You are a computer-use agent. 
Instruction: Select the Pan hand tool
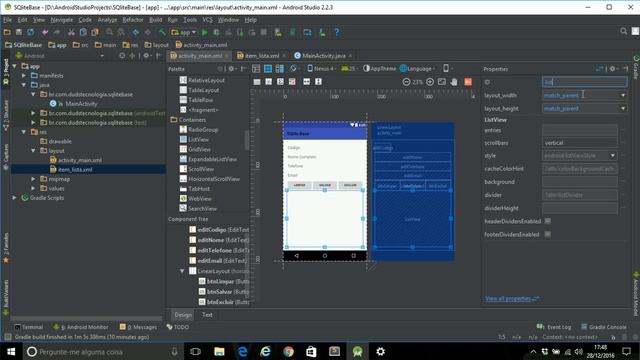(454, 82)
